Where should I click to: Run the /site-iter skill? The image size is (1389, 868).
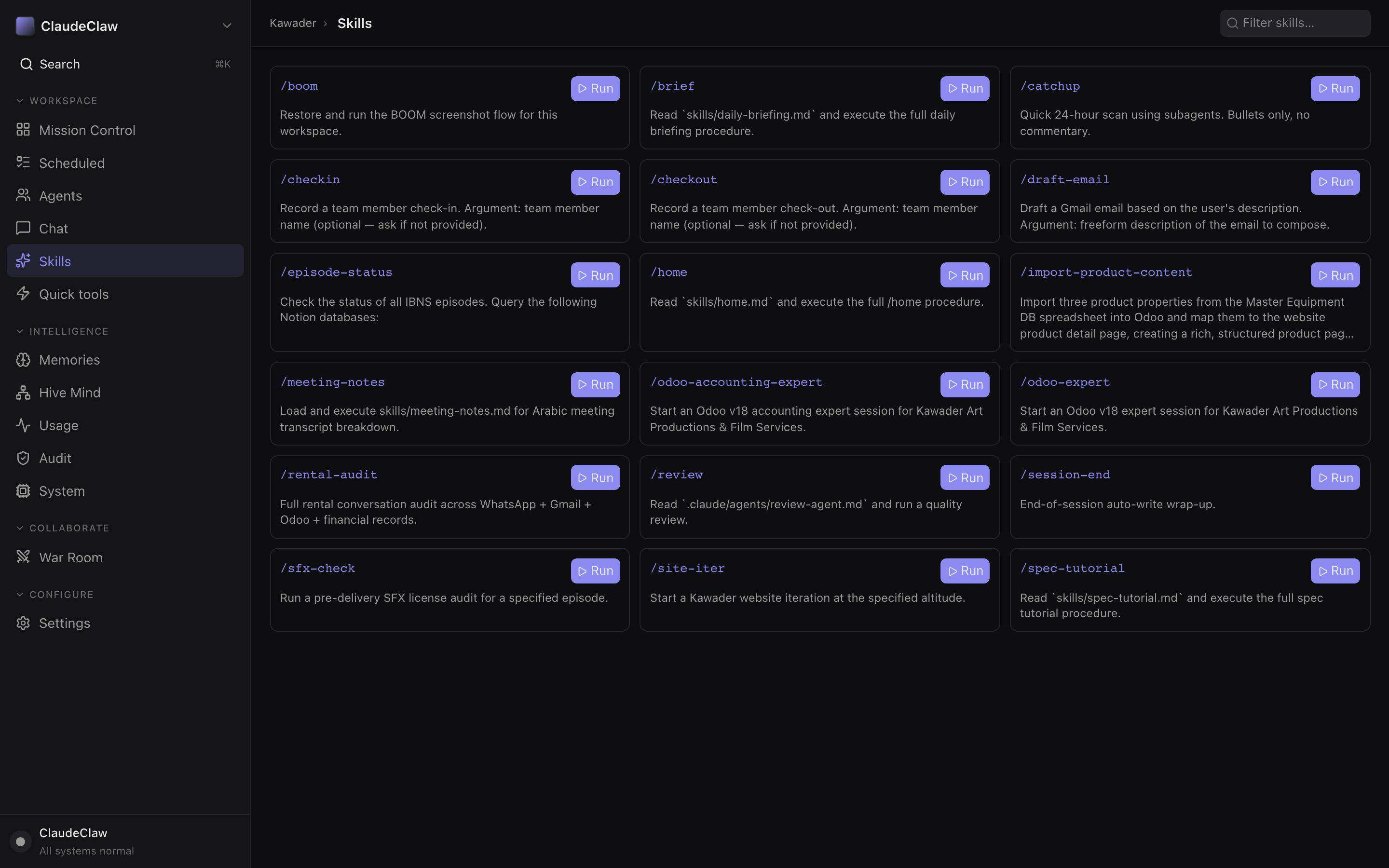(x=965, y=570)
